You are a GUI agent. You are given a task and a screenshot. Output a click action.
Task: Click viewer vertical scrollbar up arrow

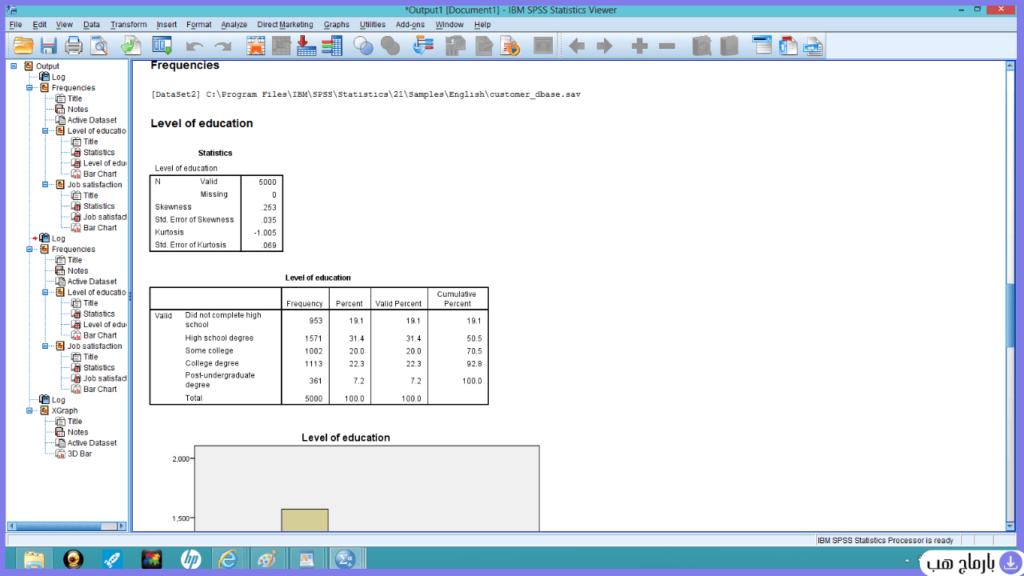tap(1010, 66)
